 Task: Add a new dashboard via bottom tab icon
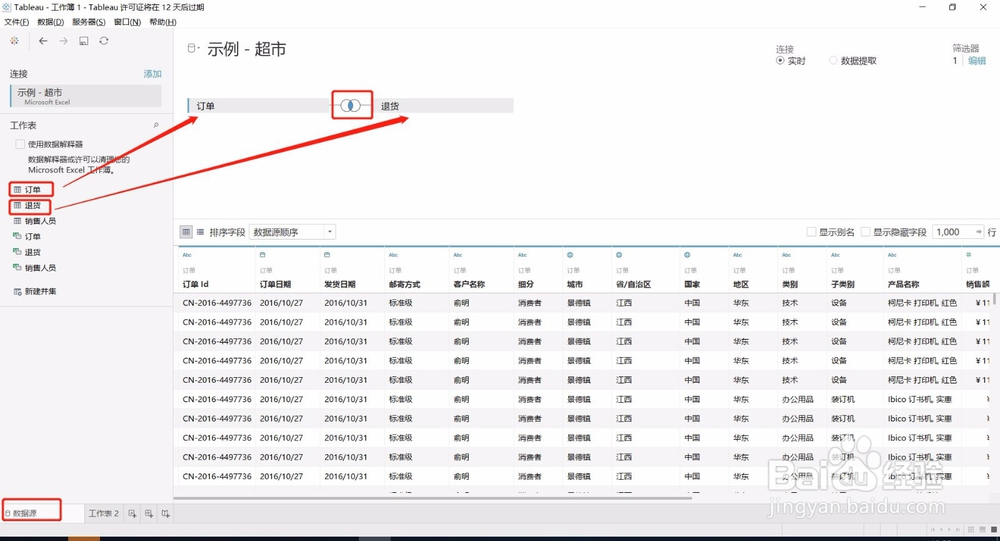tap(149, 513)
